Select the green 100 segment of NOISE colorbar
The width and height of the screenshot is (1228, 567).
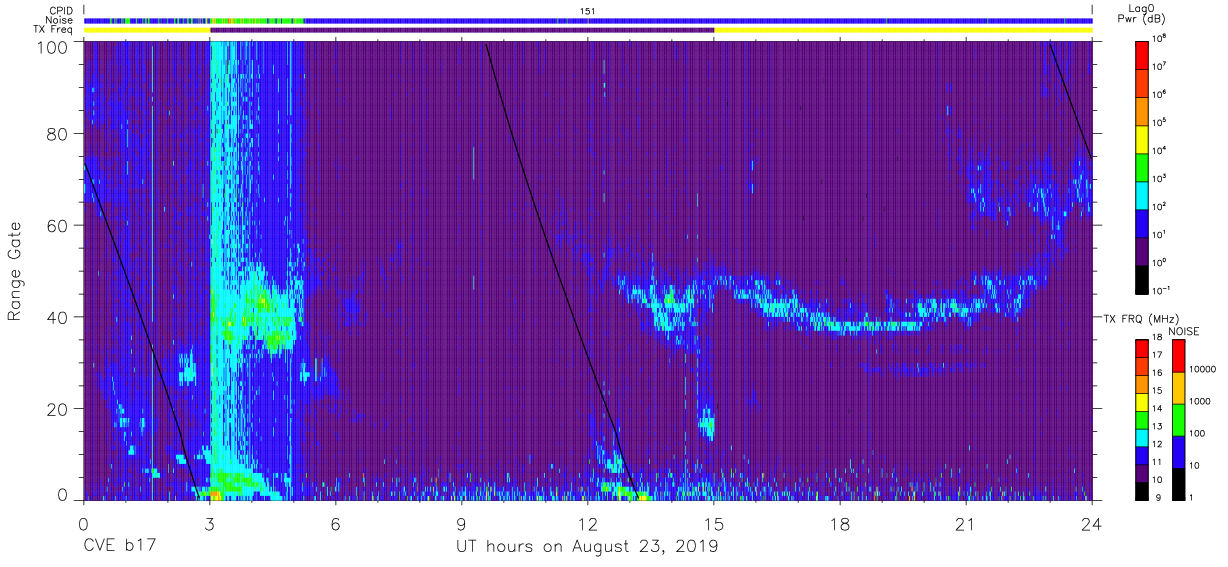[1178, 419]
